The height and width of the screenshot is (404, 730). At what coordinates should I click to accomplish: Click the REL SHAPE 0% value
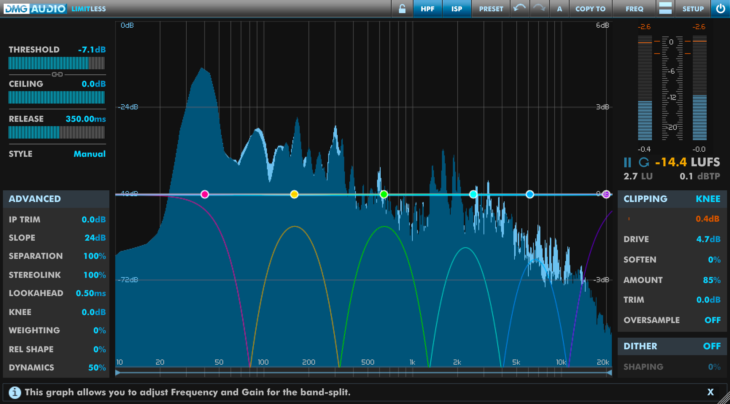[100, 349]
